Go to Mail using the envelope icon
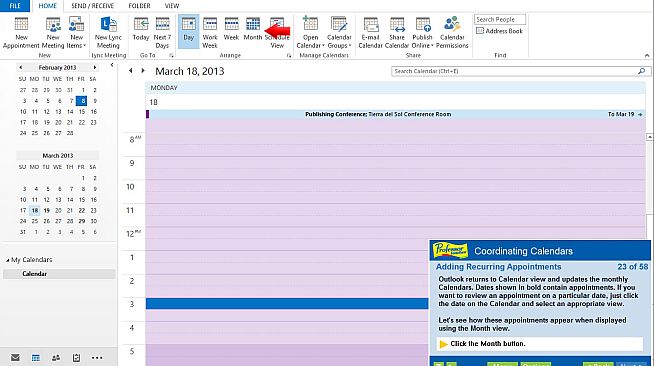The width and height of the screenshot is (654, 366). tap(15, 358)
